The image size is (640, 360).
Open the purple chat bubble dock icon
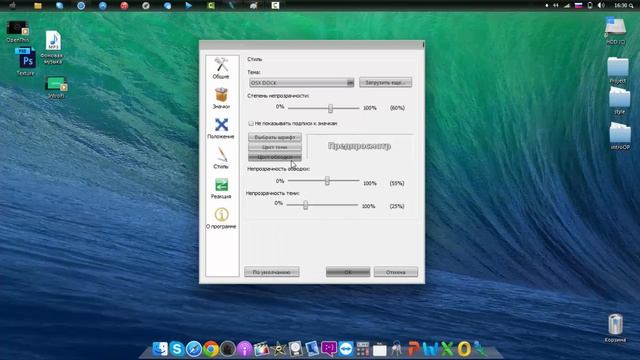click(329, 349)
